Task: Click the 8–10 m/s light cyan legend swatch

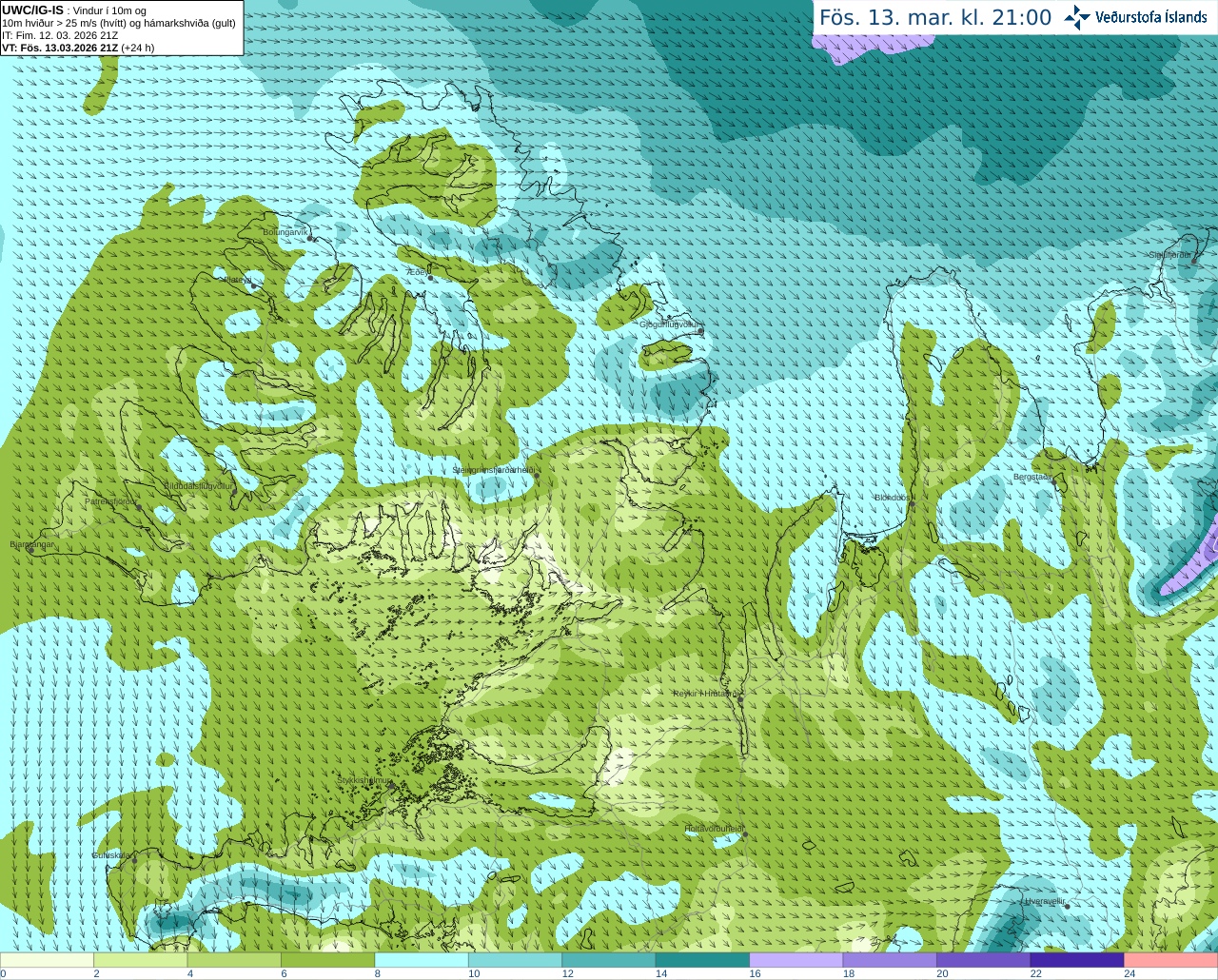Action: click(422, 960)
